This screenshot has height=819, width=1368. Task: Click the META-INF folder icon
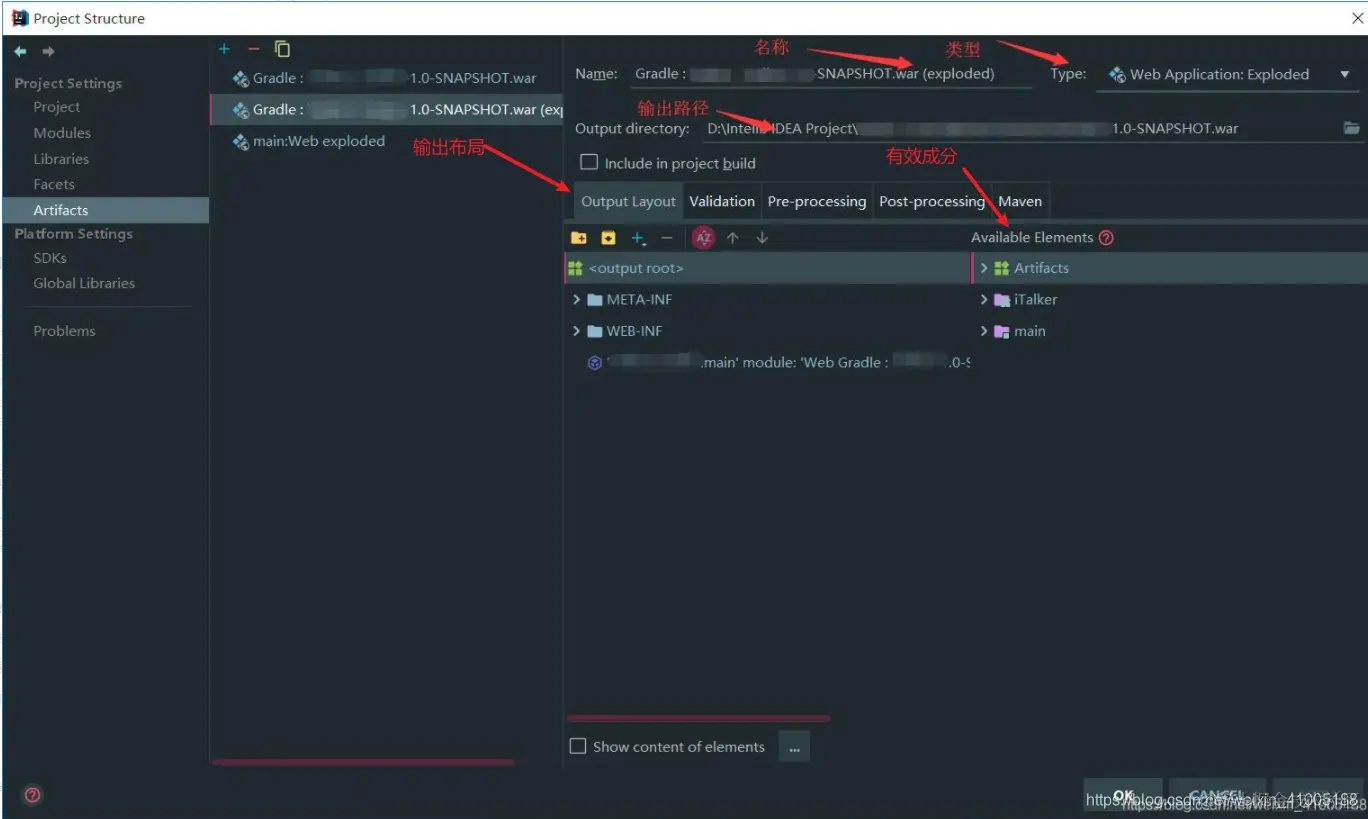[x=595, y=300]
